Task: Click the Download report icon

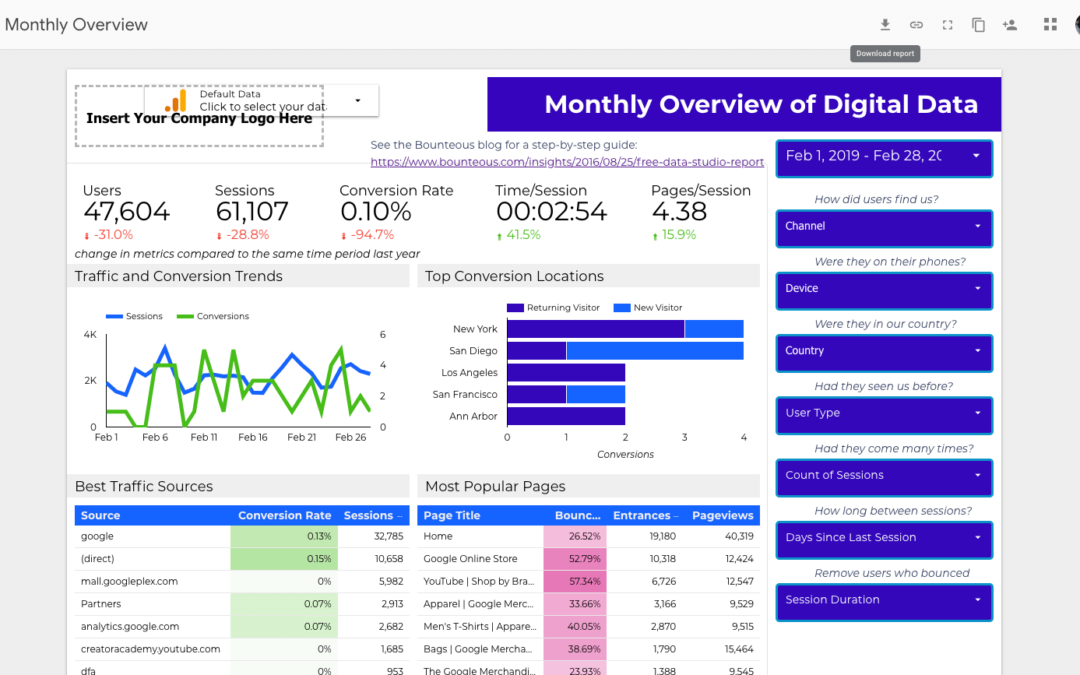Action: [885, 25]
